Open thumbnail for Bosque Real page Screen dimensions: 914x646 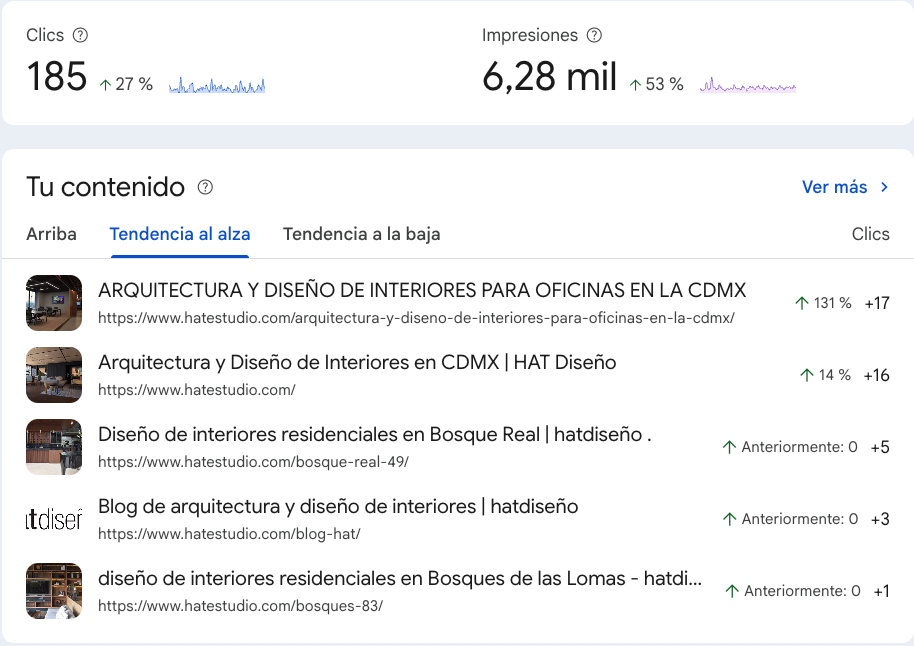[54, 447]
